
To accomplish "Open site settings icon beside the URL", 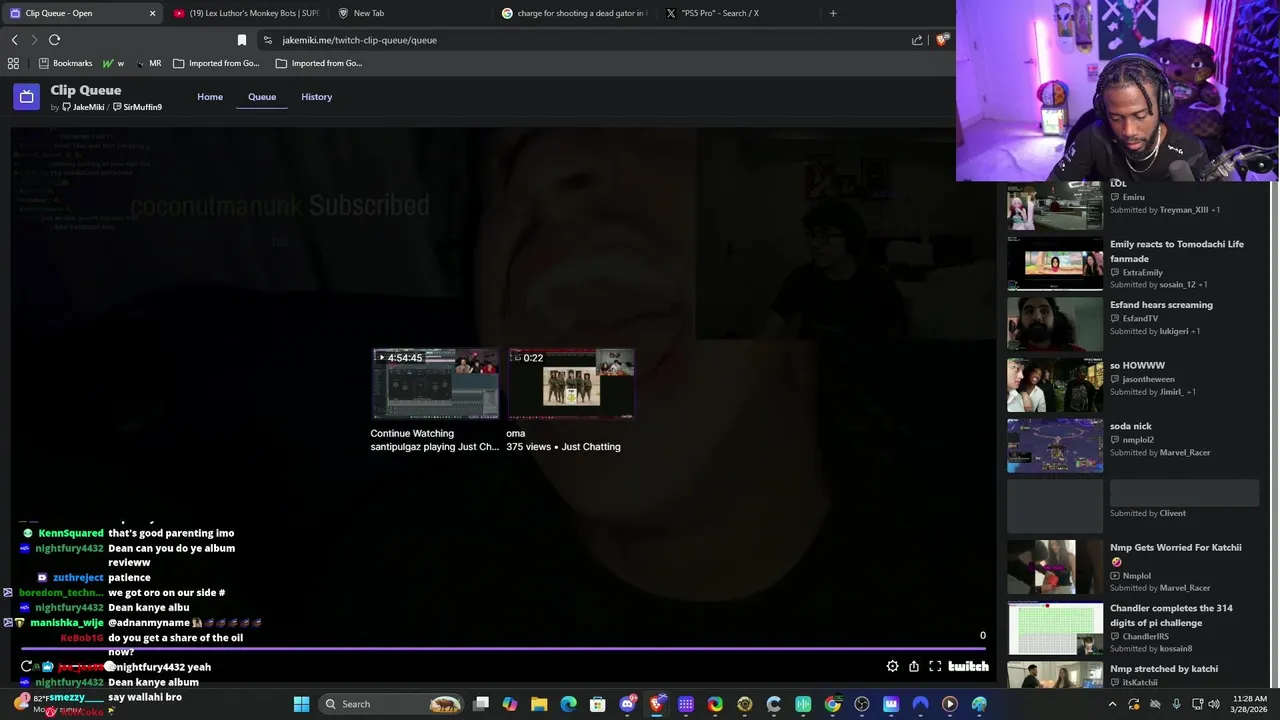I will coord(267,40).
